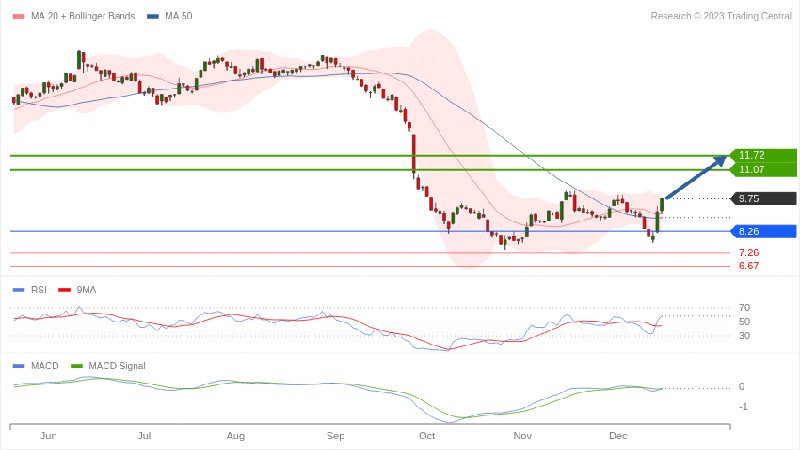The image size is (800, 450).
Task: Click the blue upward projection arrow
Action: pyautogui.click(x=696, y=178)
